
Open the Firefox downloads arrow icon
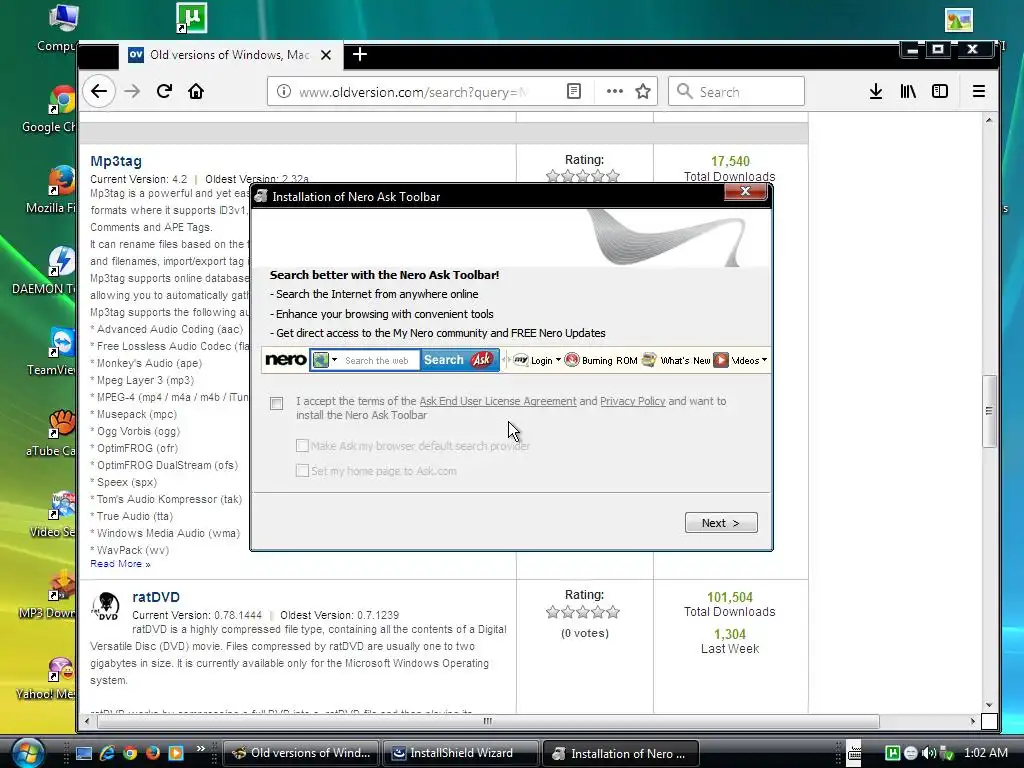876,91
